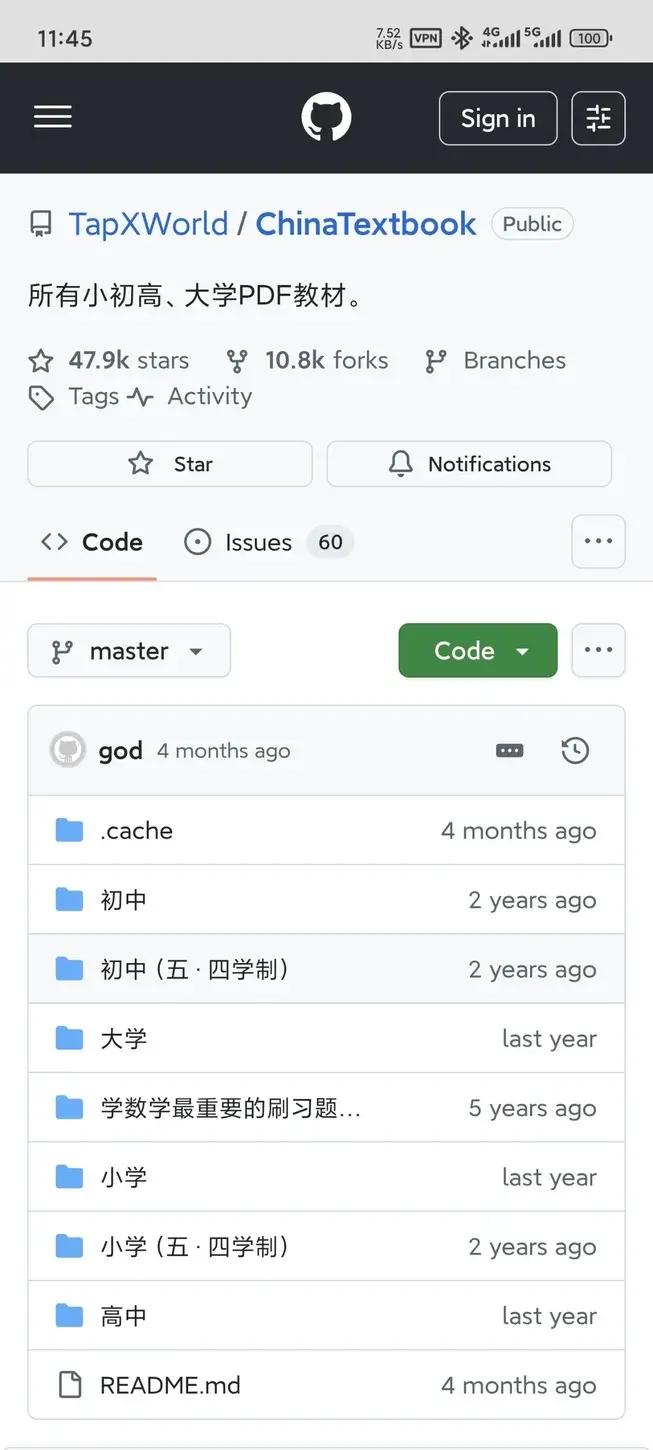Star the ChinaTextbook repository
Screen dimensions: 653x1450
coord(170,464)
